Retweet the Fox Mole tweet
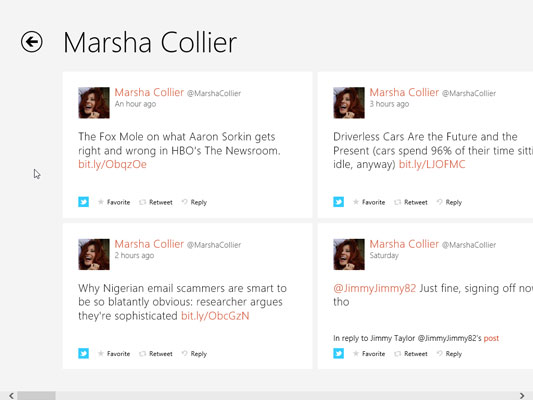The width and height of the screenshot is (533, 400). click(156, 202)
